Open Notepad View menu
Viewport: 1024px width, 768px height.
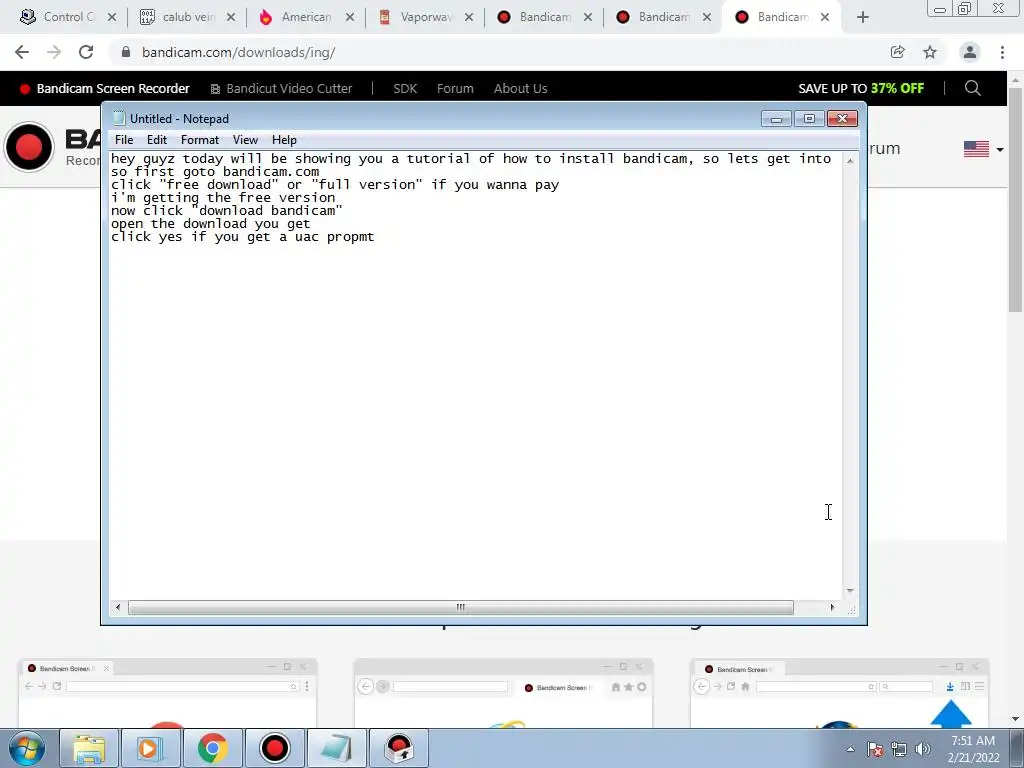[x=246, y=140]
